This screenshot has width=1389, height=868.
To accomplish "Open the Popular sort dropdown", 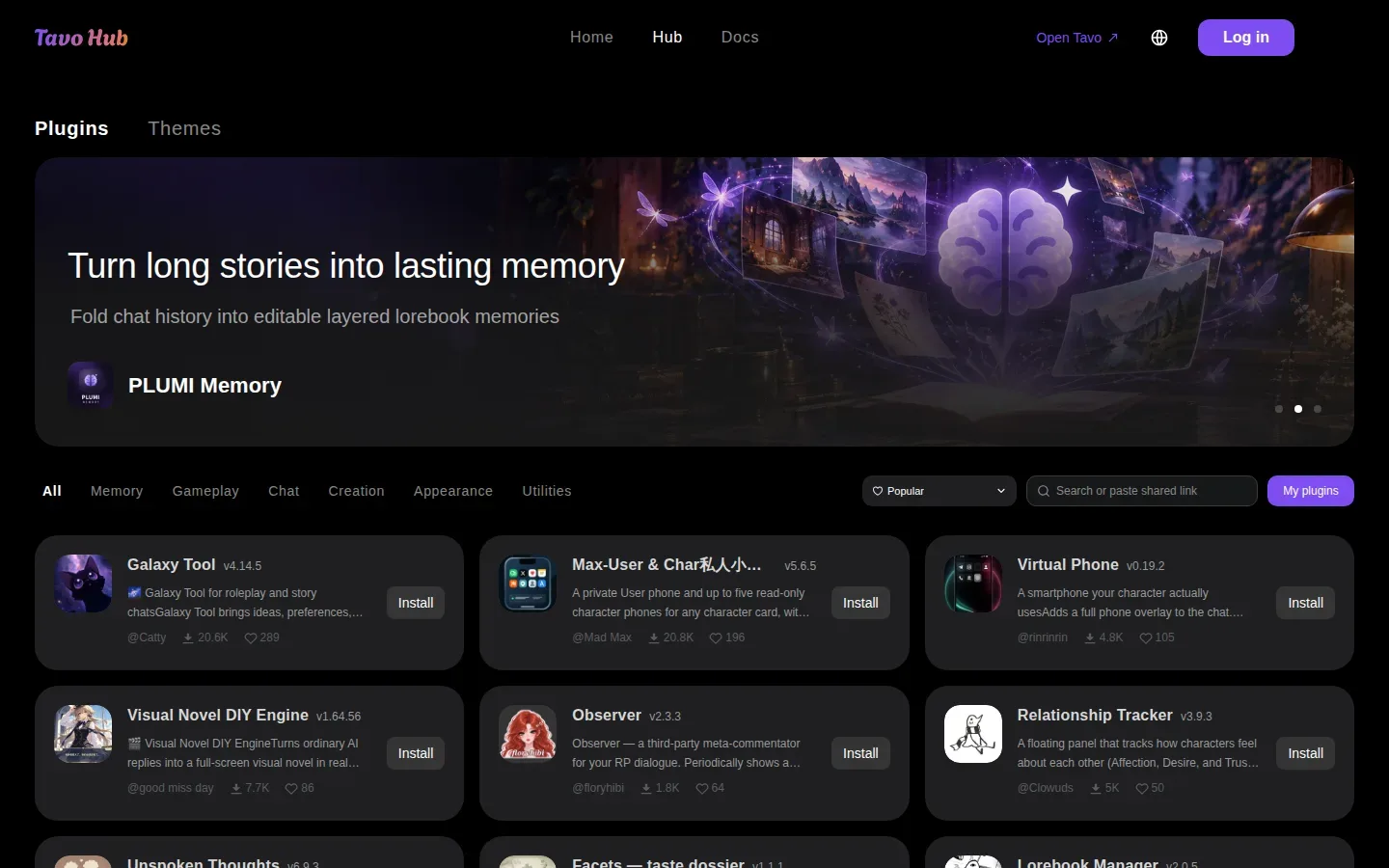I will pyautogui.click(x=940, y=491).
